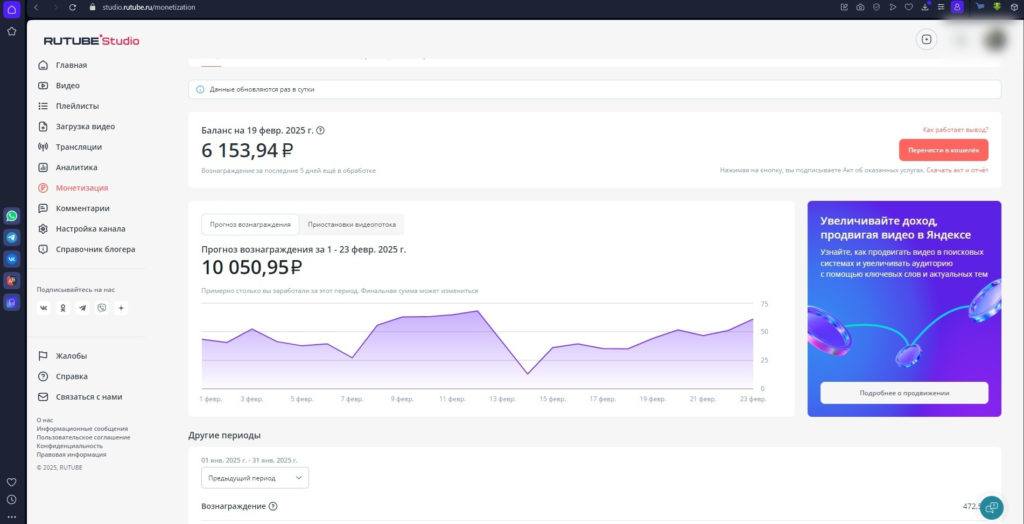Click the purple profile icon in browser toolbar

pos(957,7)
